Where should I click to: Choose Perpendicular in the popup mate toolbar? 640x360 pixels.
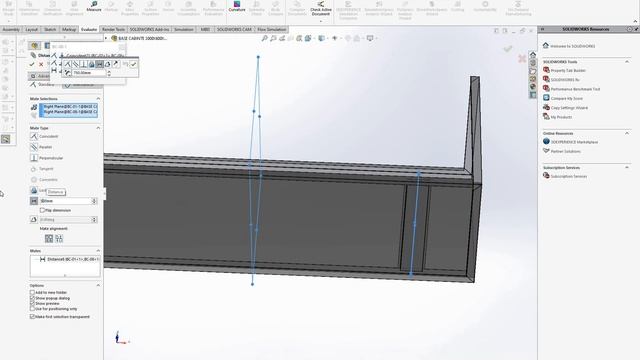point(83,64)
